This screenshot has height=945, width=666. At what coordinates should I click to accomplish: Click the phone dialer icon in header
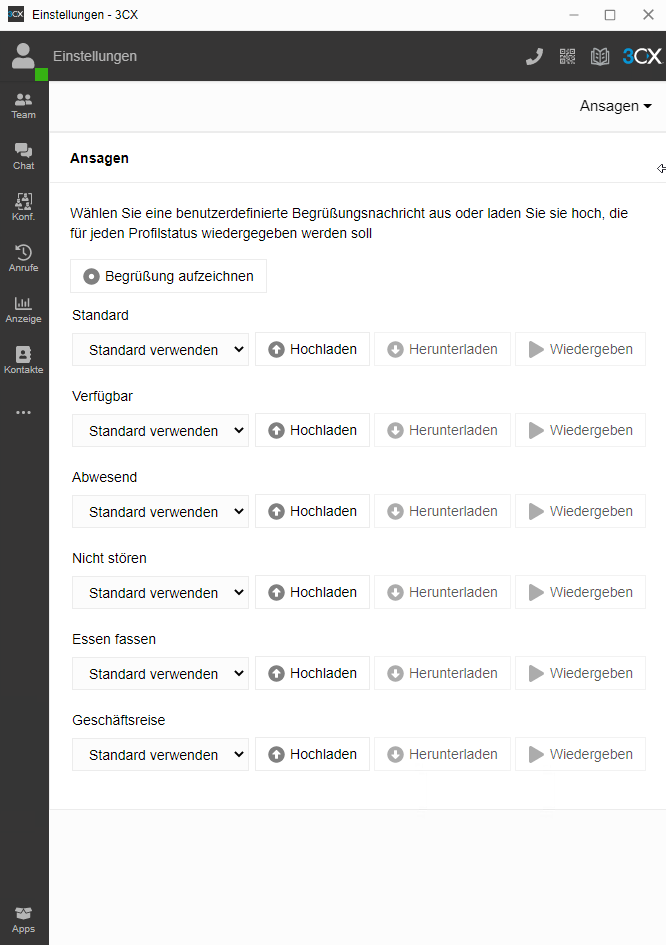534,56
